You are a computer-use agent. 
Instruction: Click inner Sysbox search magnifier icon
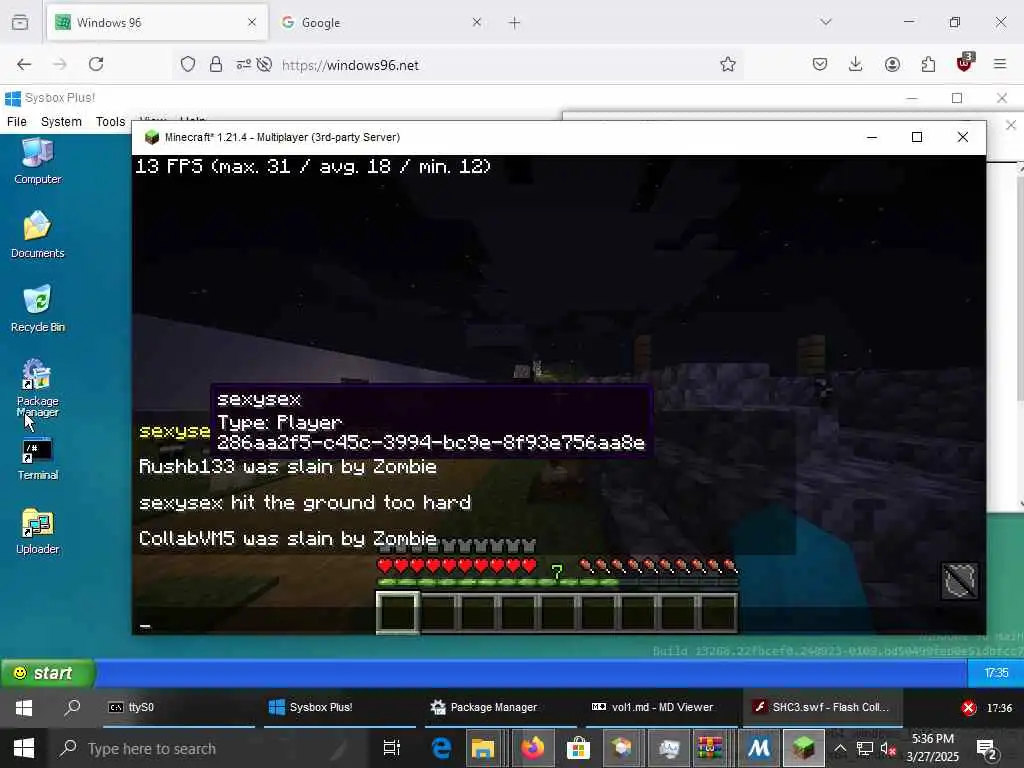72,707
